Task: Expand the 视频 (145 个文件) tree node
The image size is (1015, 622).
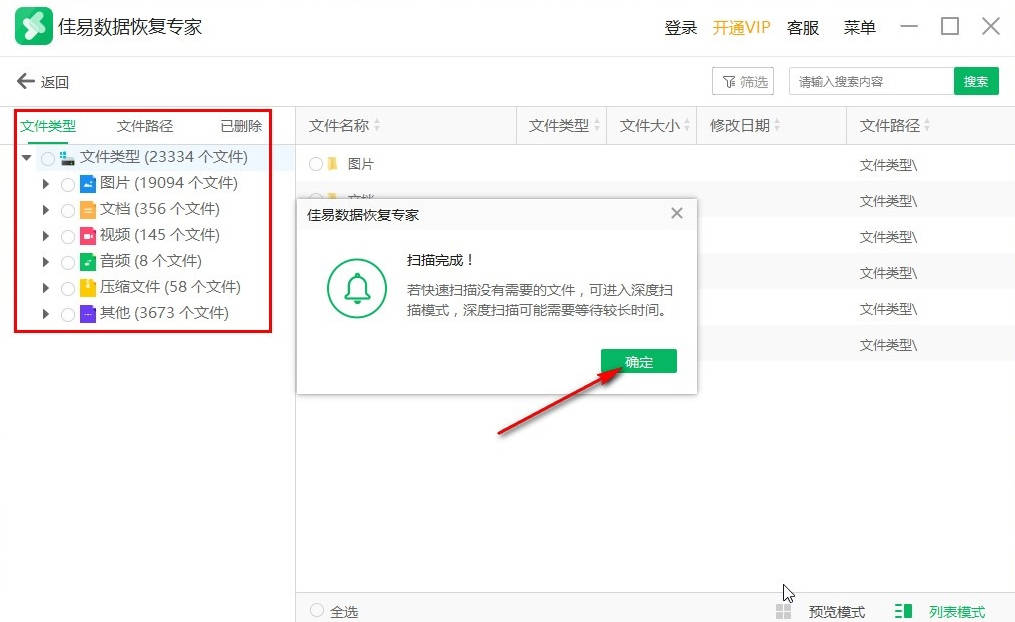Action: tap(45, 236)
